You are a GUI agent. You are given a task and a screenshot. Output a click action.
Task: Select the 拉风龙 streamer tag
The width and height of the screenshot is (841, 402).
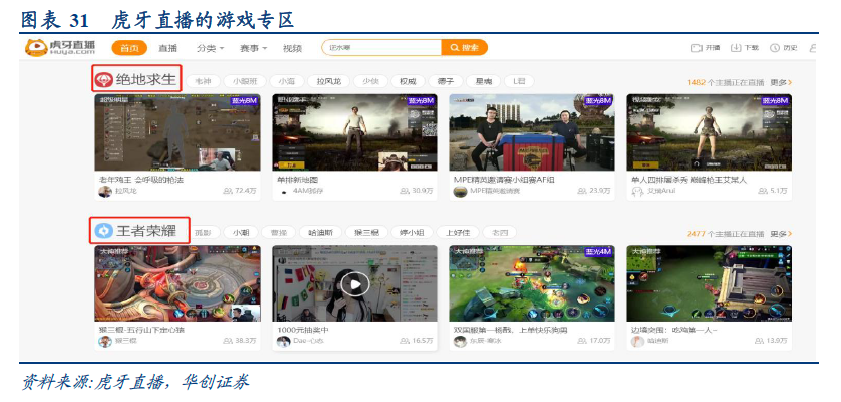pyautogui.click(x=328, y=81)
